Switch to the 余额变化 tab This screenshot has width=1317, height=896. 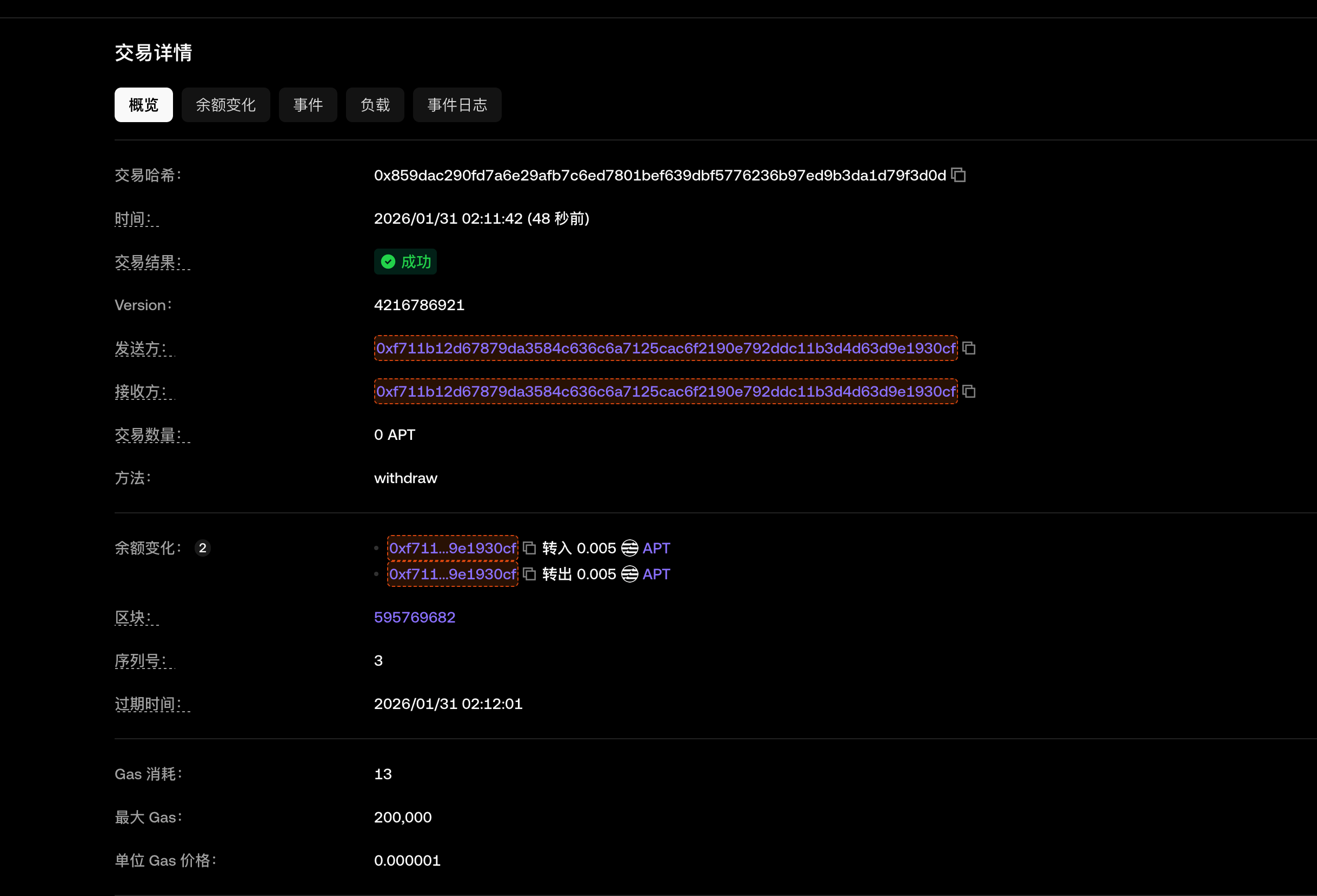click(x=225, y=105)
